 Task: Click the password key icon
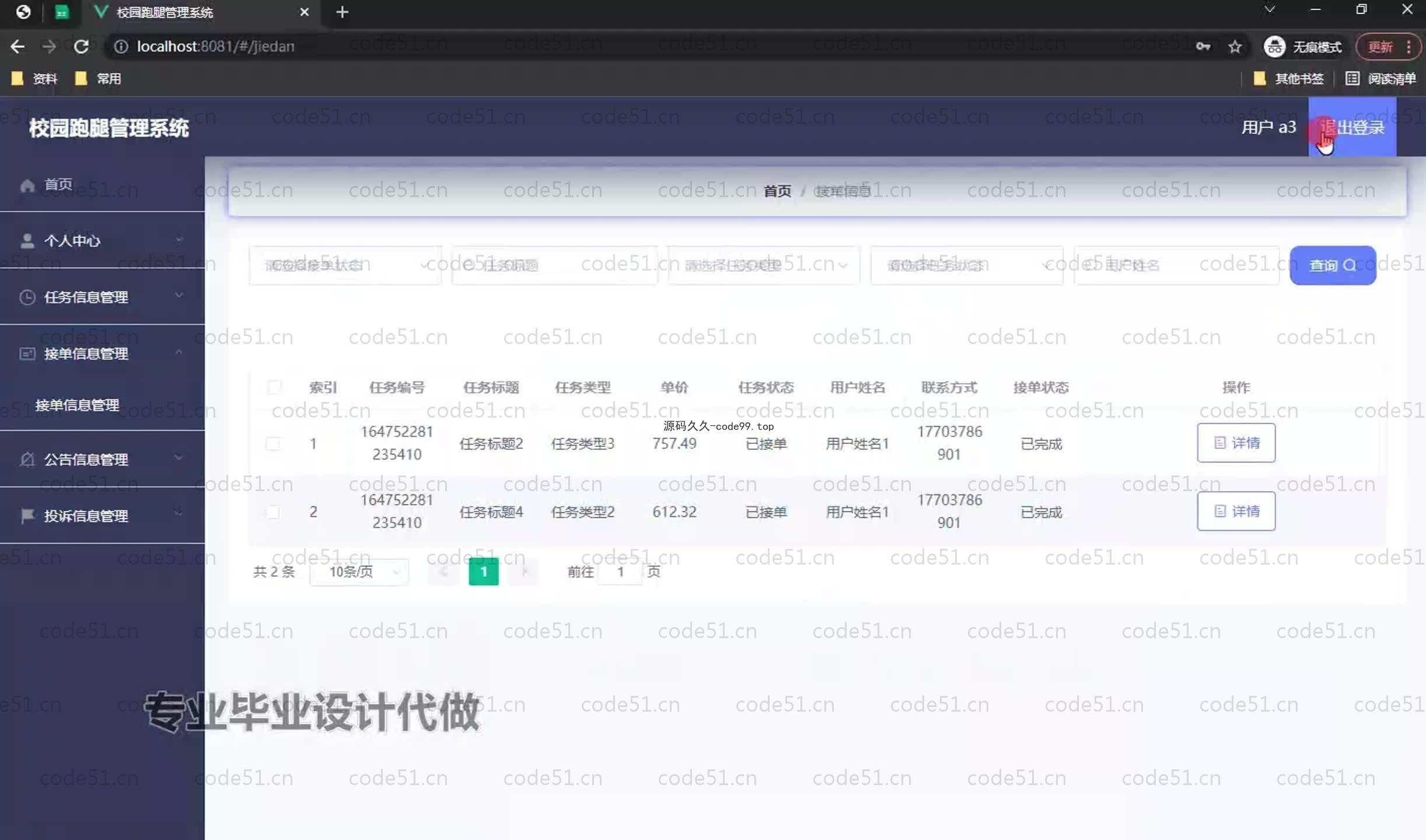(1203, 47)
